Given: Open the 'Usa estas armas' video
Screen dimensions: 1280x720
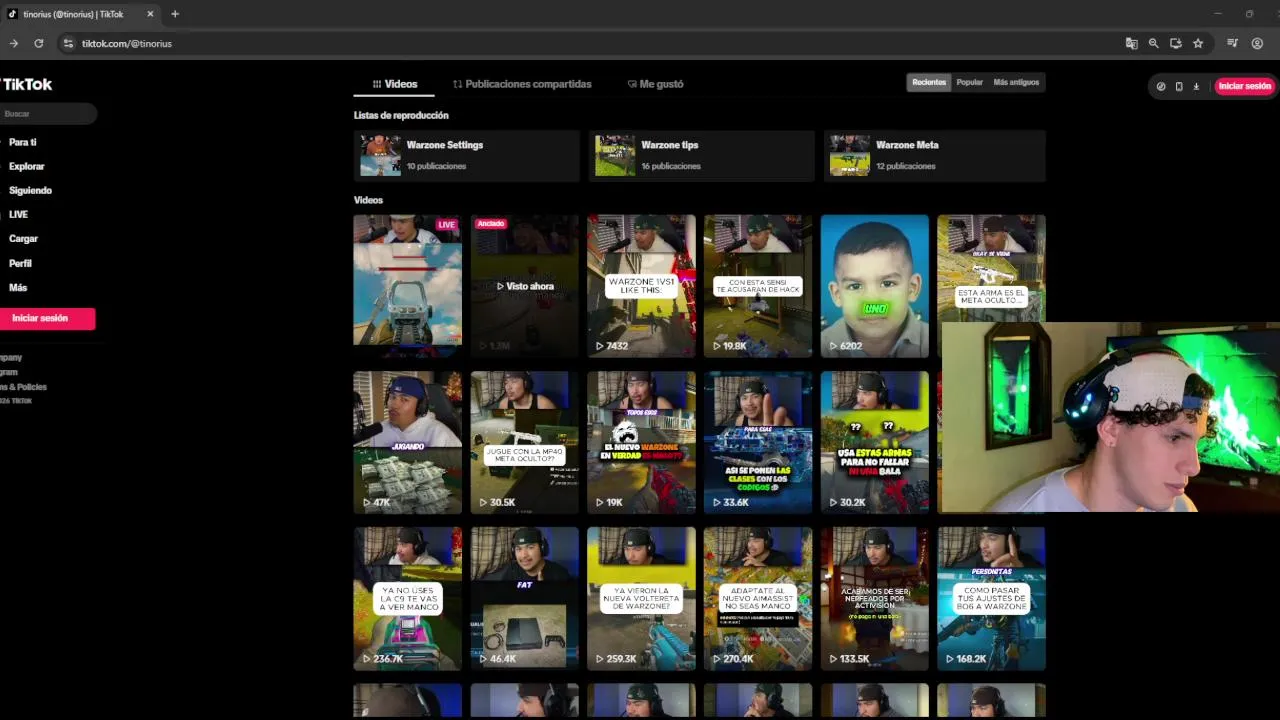Looking at the screenshot, I should tap(874, 442).
